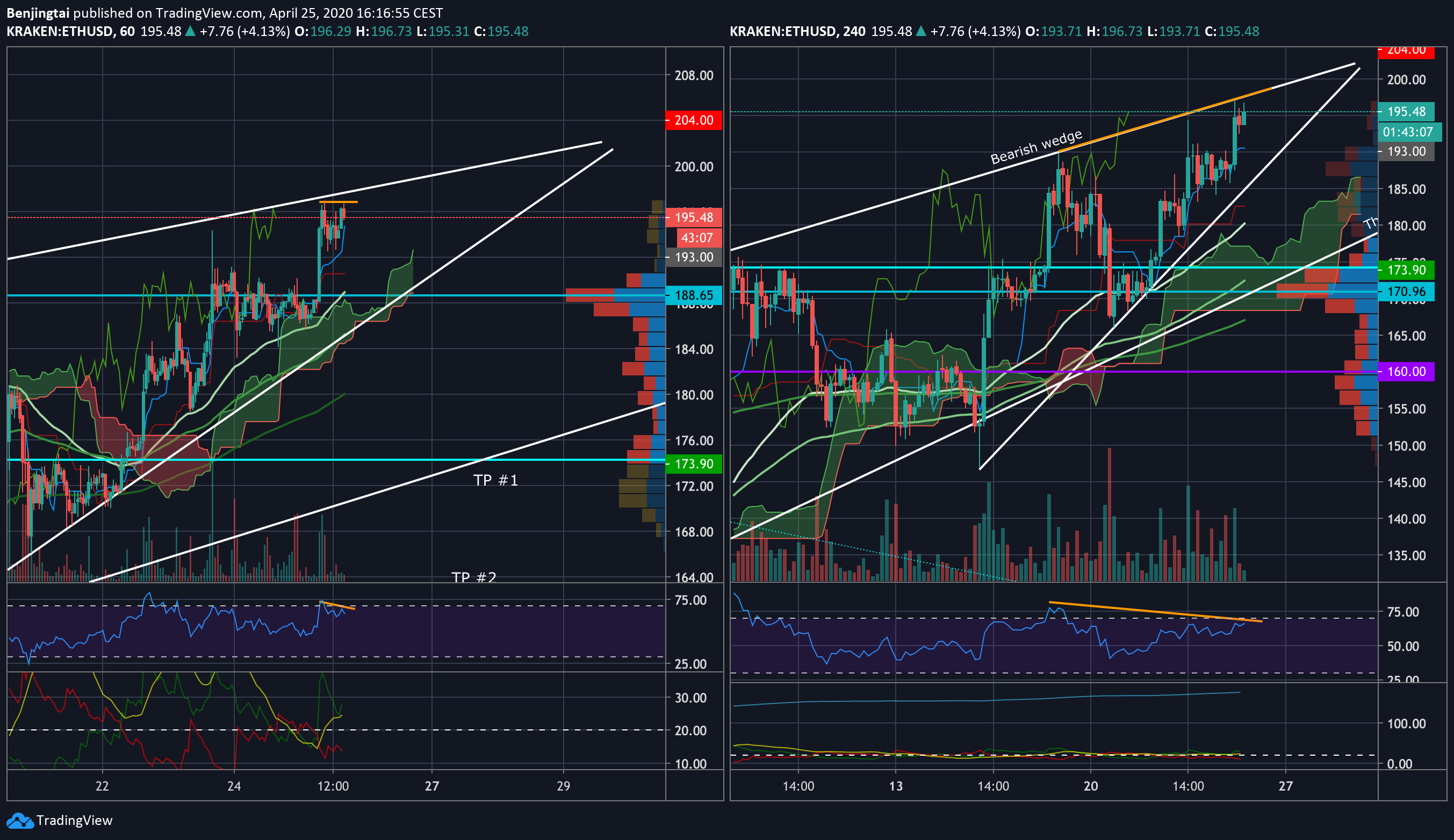Screen dimensions: 1454x840
Task: Click the 195.48 current price label on left chart
Action: [x=694, y=218]
